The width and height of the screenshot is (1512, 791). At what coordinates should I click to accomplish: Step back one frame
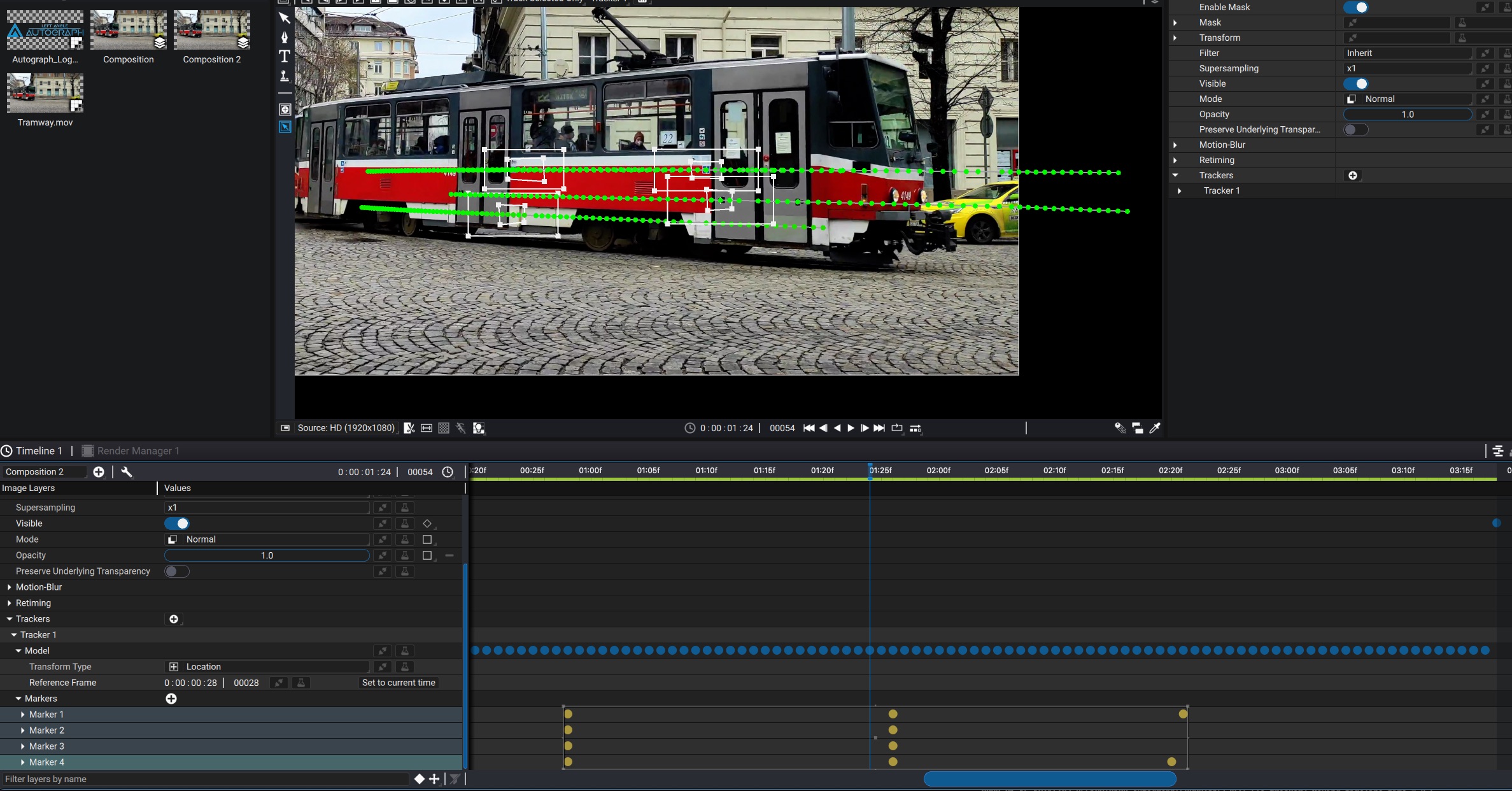tap(823, 428)
